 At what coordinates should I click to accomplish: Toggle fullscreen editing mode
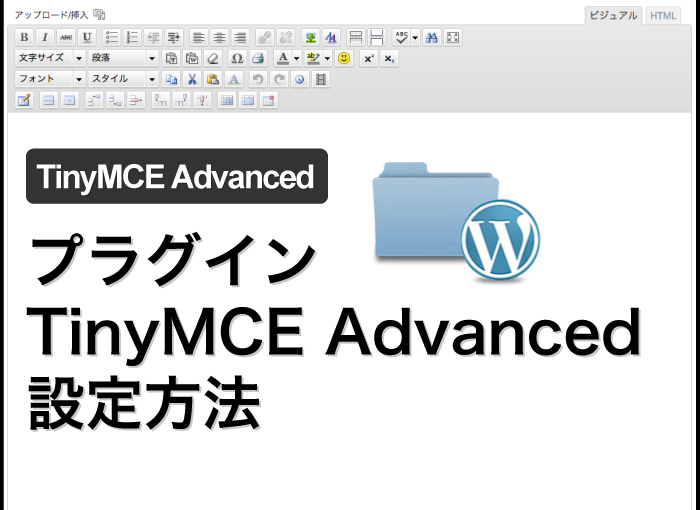(x=453, y=38)
